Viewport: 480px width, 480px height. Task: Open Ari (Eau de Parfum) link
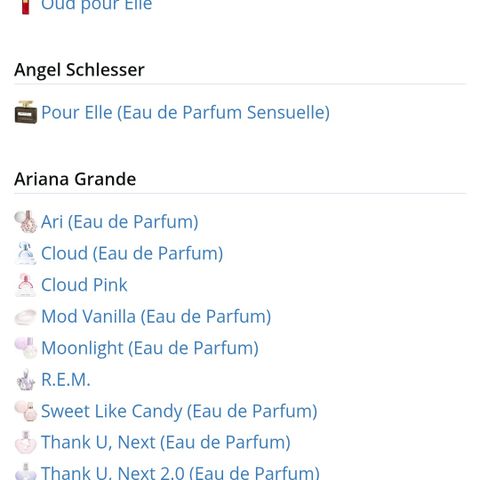point(120,222)
